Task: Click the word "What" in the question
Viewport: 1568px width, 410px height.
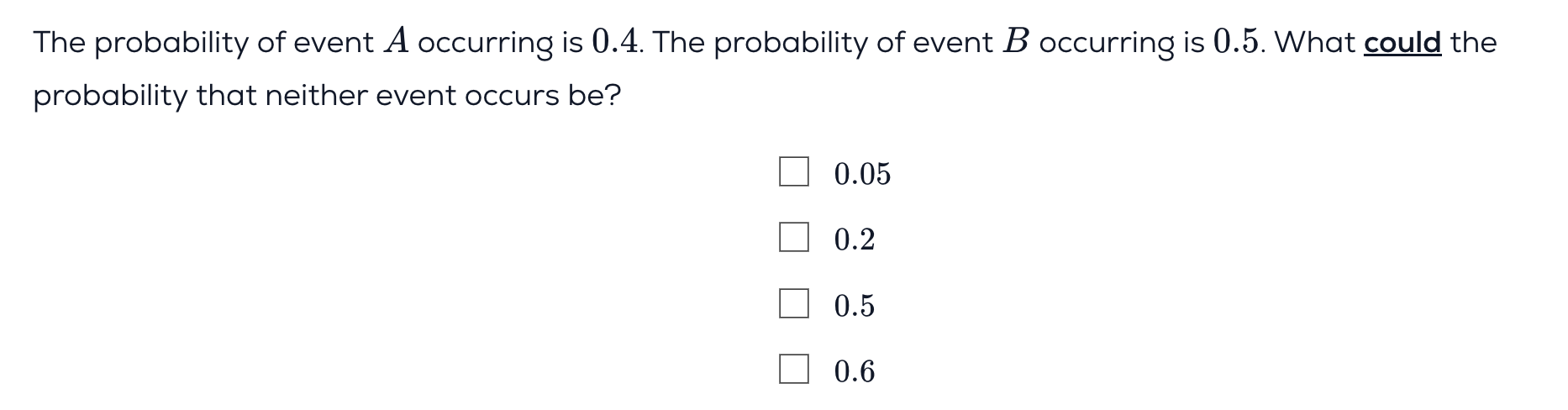Action: point(1314,42)
